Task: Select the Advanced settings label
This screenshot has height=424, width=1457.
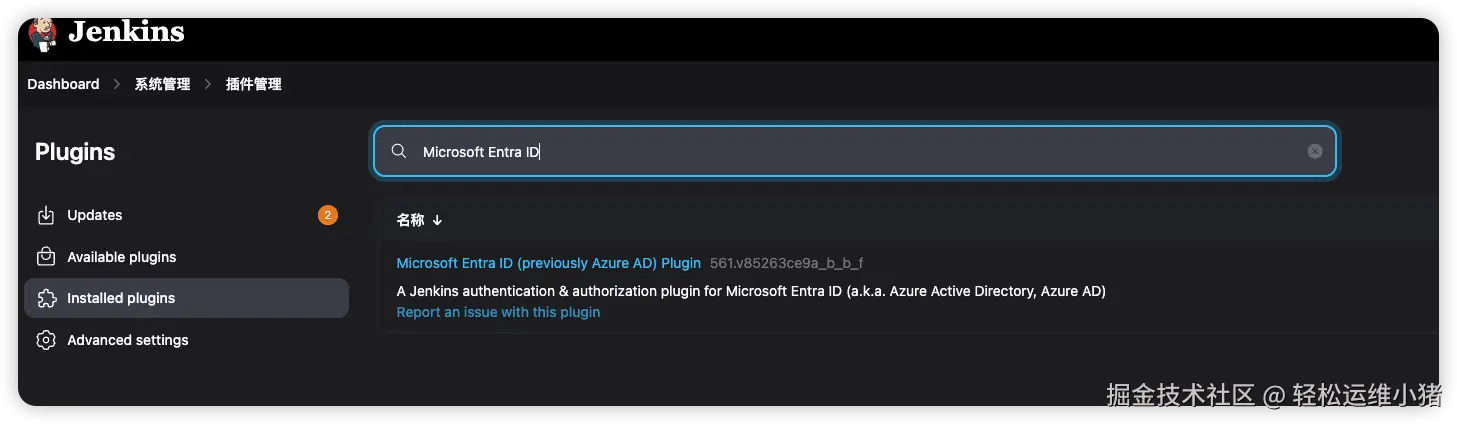Action: tap(128, 340)
